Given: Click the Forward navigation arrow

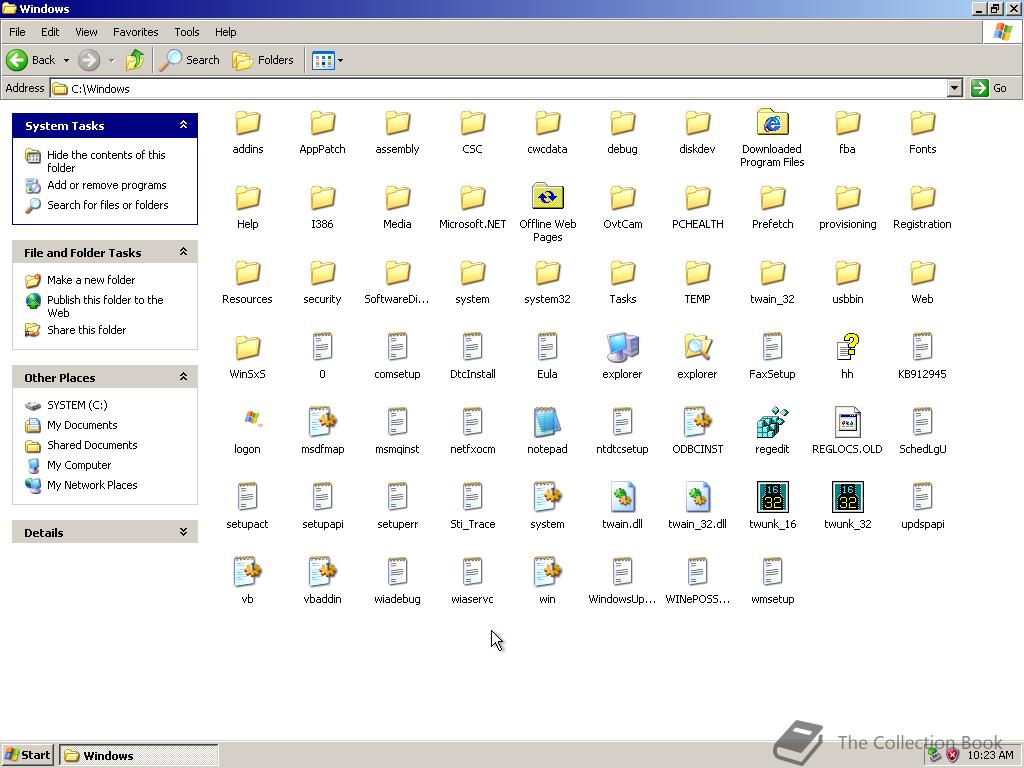Looking at the screenshot, I should [89, 60].
